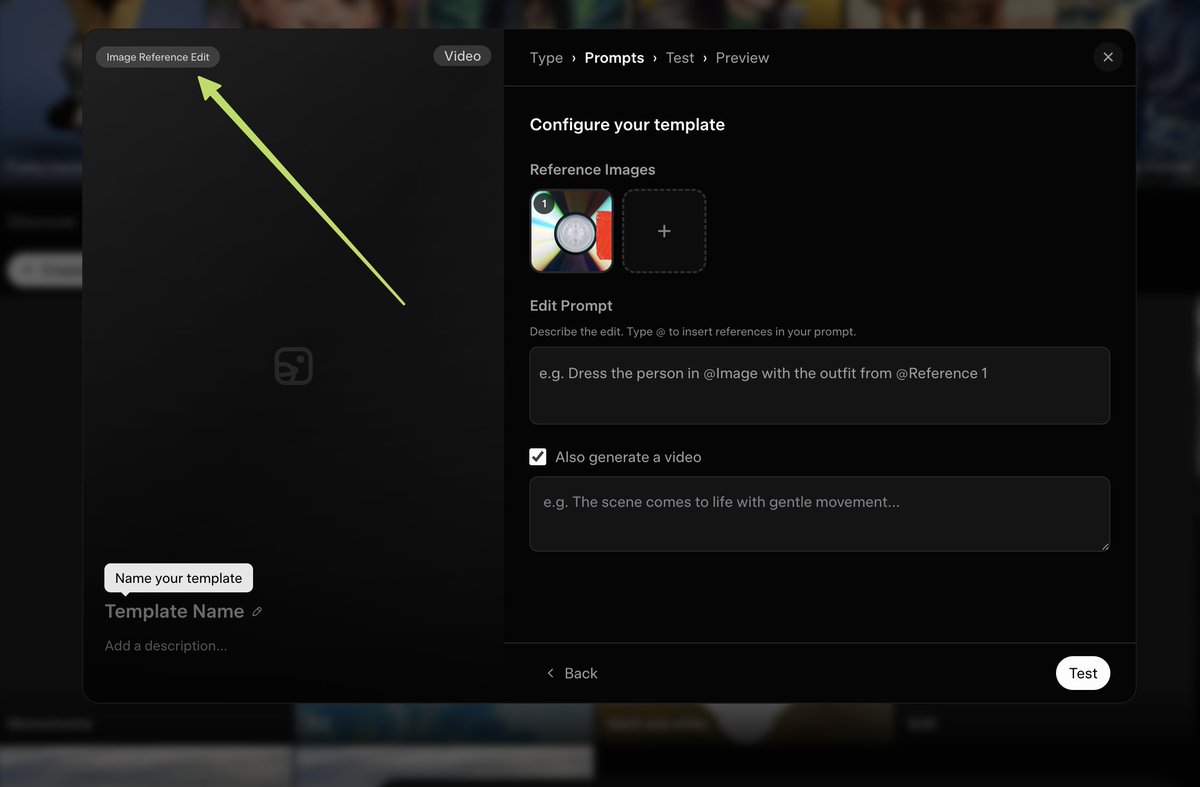This screenshot has width=1200, height=787.
Task: Focus the Edit Prompt text box
Action: click(819, 385)
